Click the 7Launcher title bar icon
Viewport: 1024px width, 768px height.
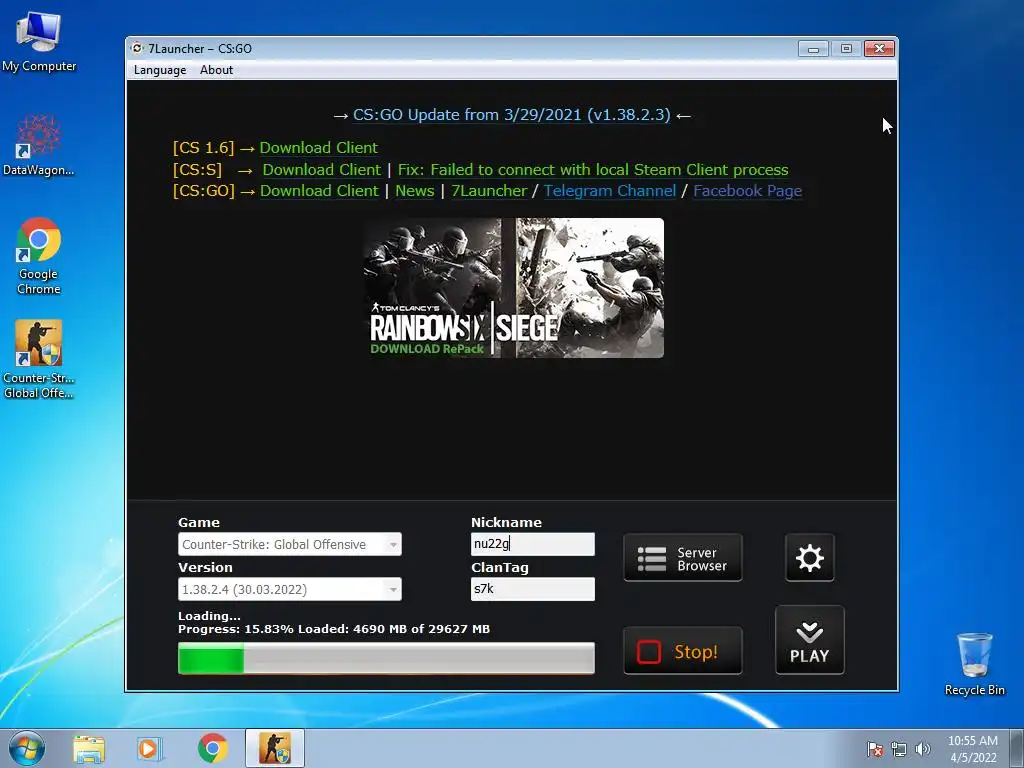pyautogui.click(x=137, y=48)
